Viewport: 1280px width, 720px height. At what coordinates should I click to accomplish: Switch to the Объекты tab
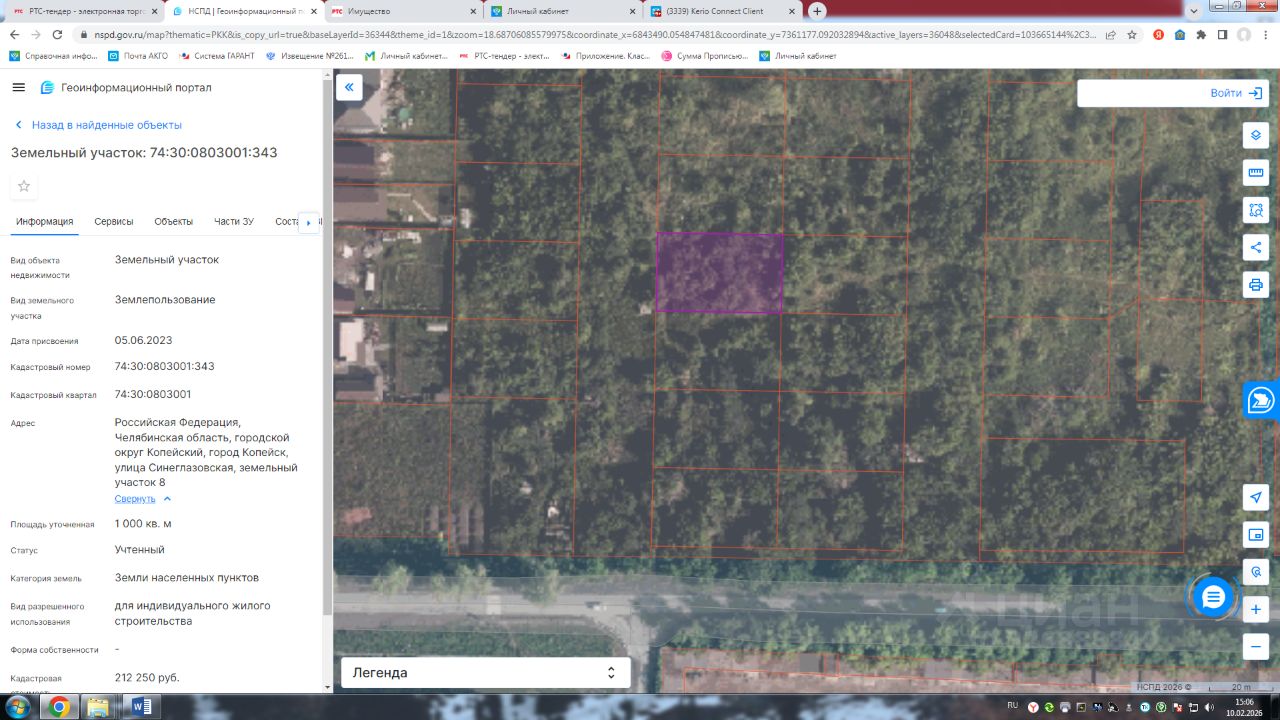(174, 221)
